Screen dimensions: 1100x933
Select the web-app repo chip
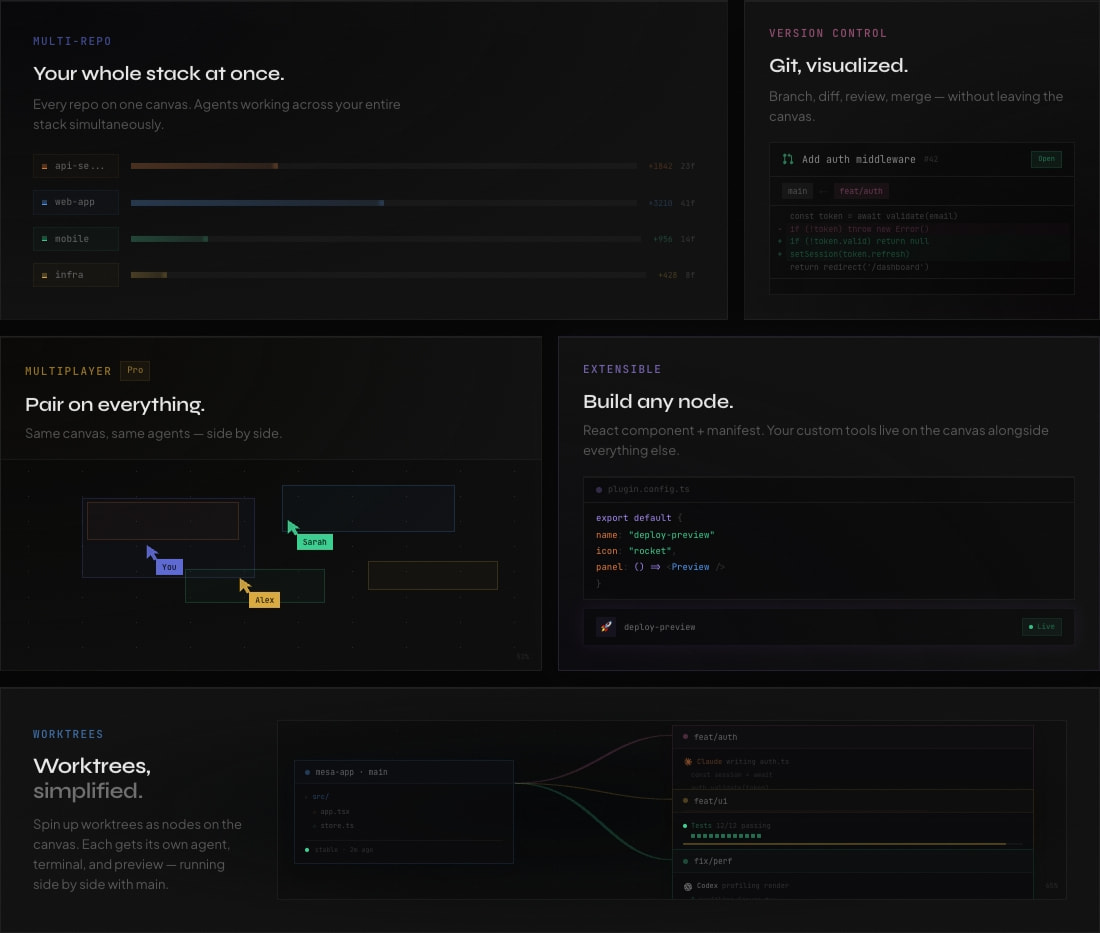click(76, 202)
